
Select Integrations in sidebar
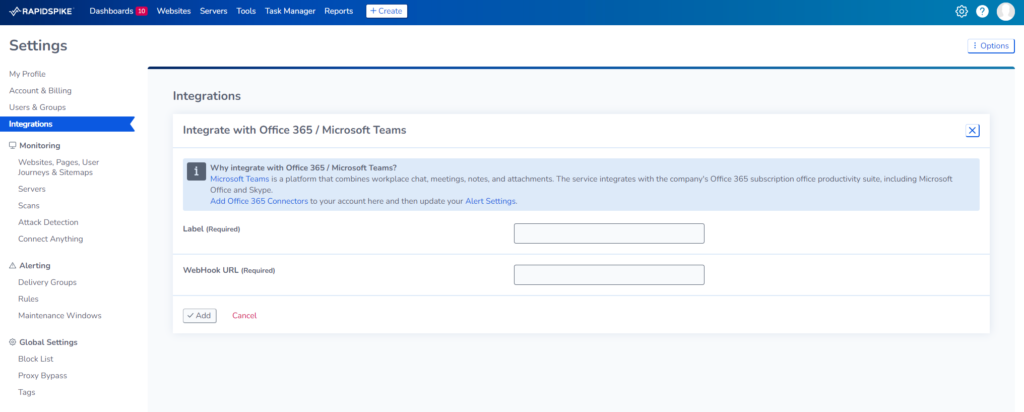[67, 124]
